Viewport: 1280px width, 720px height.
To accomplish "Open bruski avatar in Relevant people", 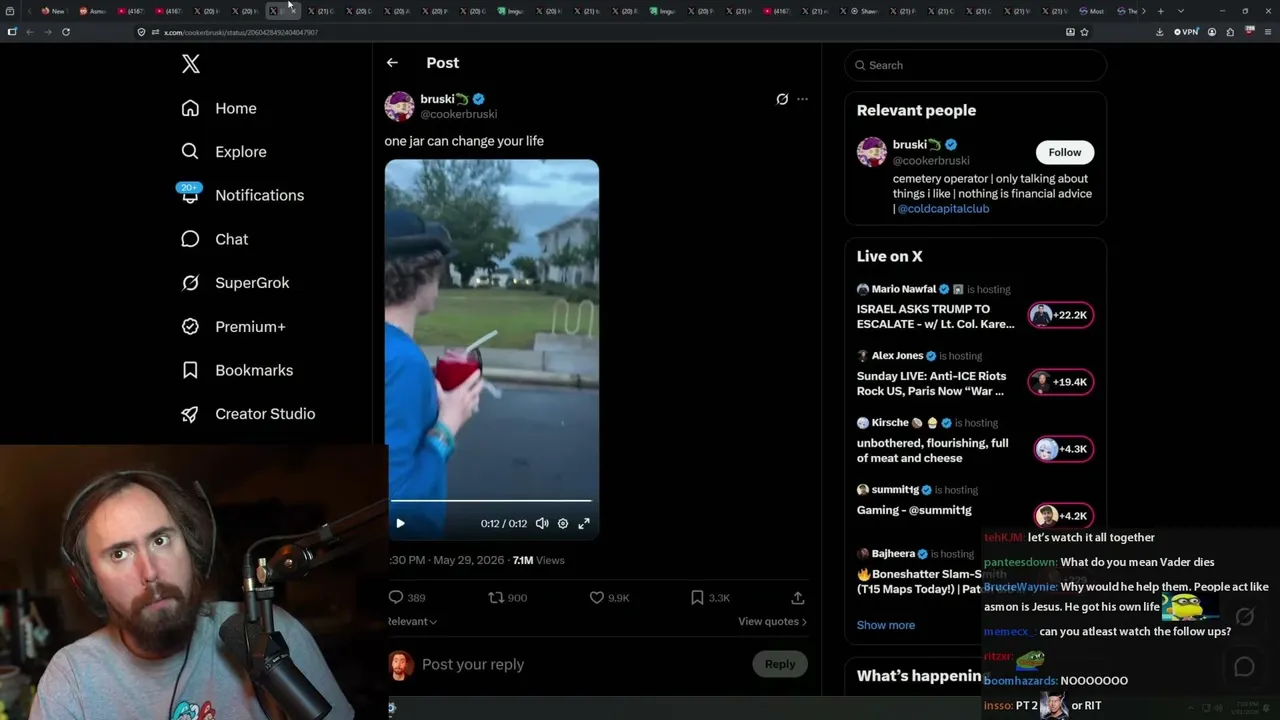I will (x=872, y=152).
